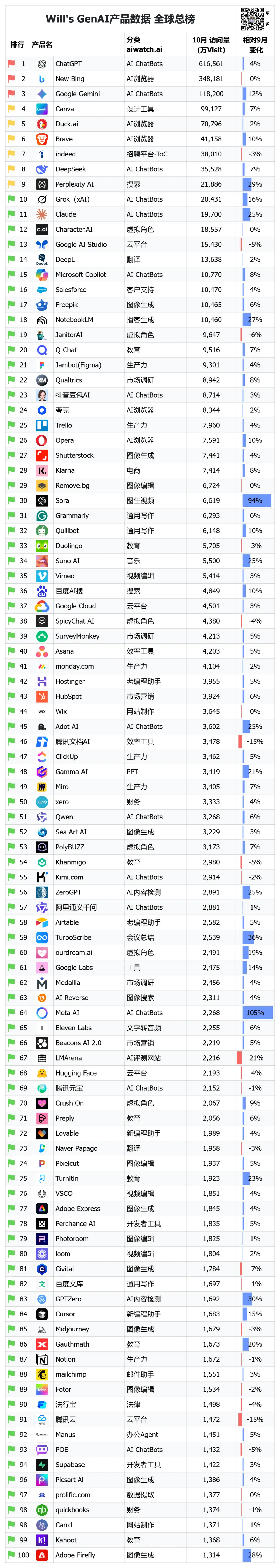This screenshot has height=1568, width=280.
Task: Click the Hugging Face emoji icon
Action: pyautogui.click(x=42, y=1073)
